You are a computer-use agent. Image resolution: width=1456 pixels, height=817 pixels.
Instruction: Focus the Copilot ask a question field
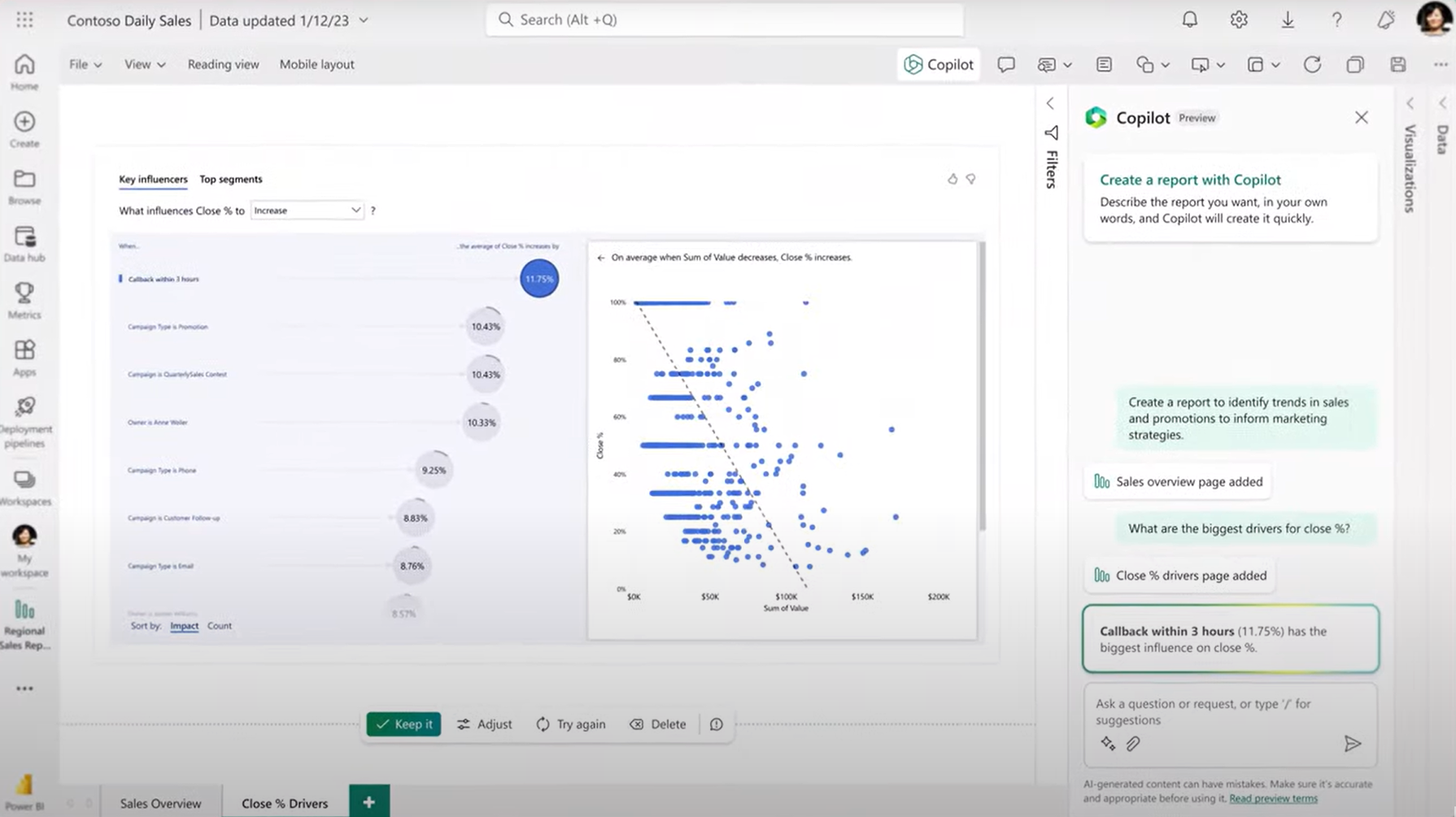(1230, 712)
